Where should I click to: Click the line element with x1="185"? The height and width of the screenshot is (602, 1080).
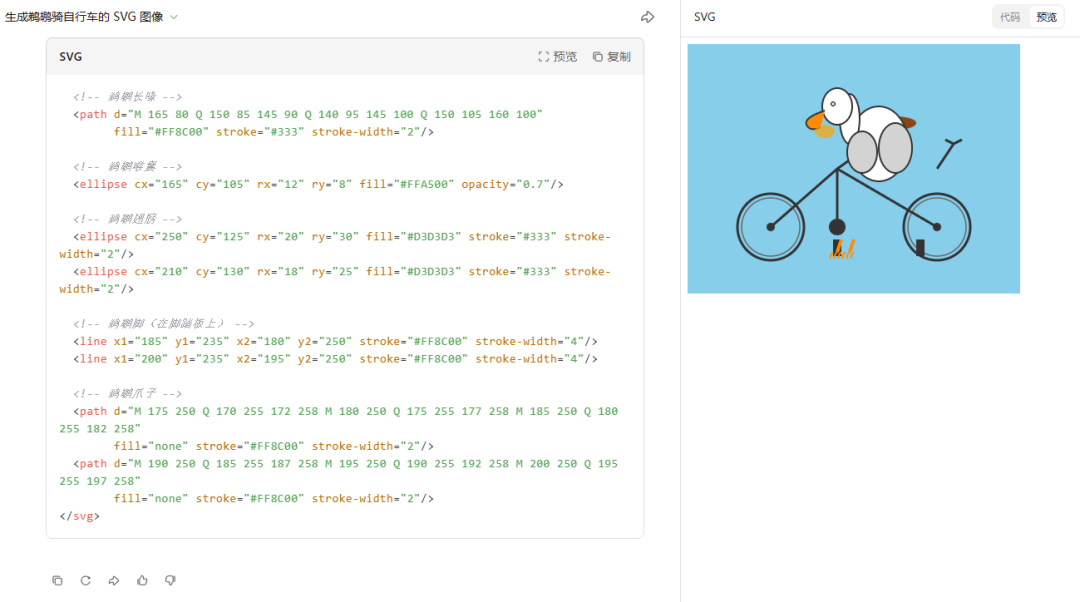tap(335, 341)
